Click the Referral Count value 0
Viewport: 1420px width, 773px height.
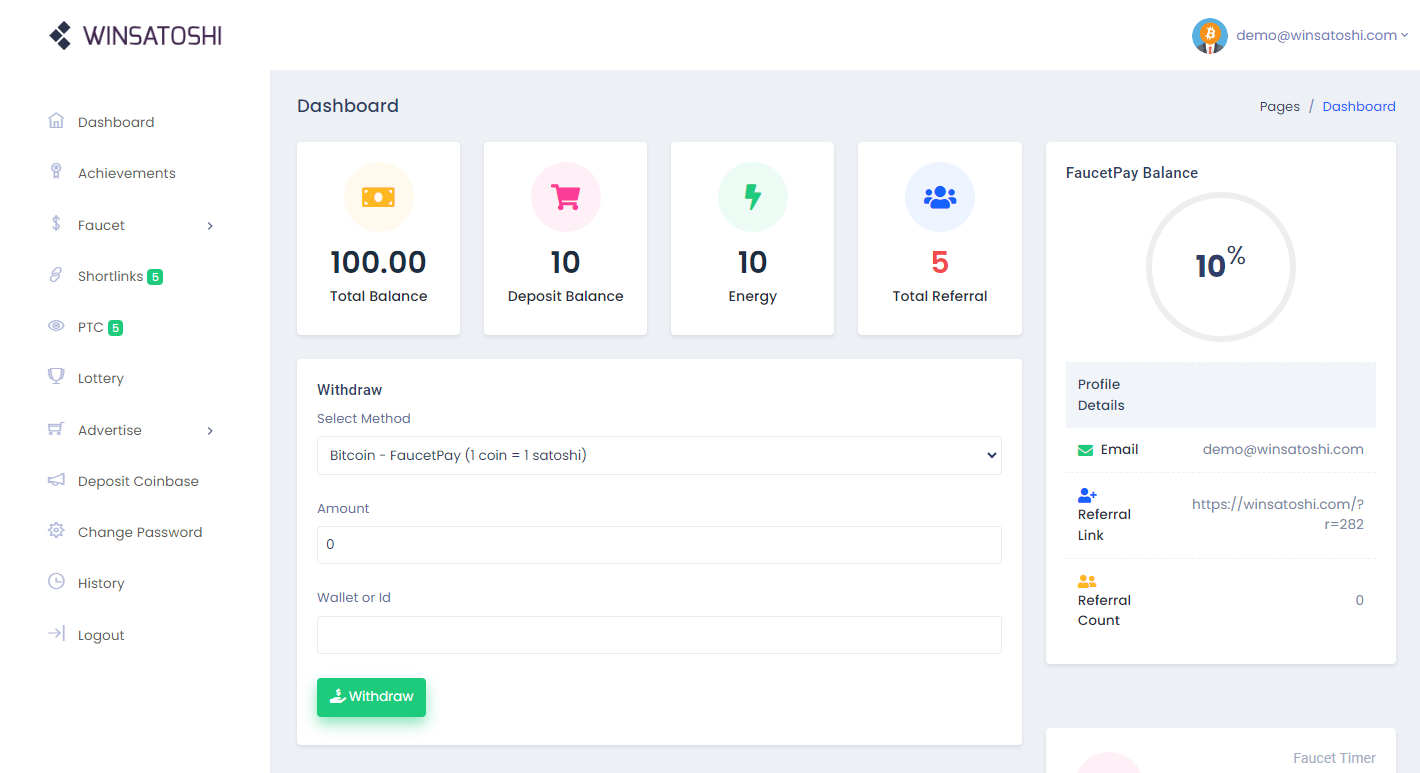click(x=1359, y=600)
